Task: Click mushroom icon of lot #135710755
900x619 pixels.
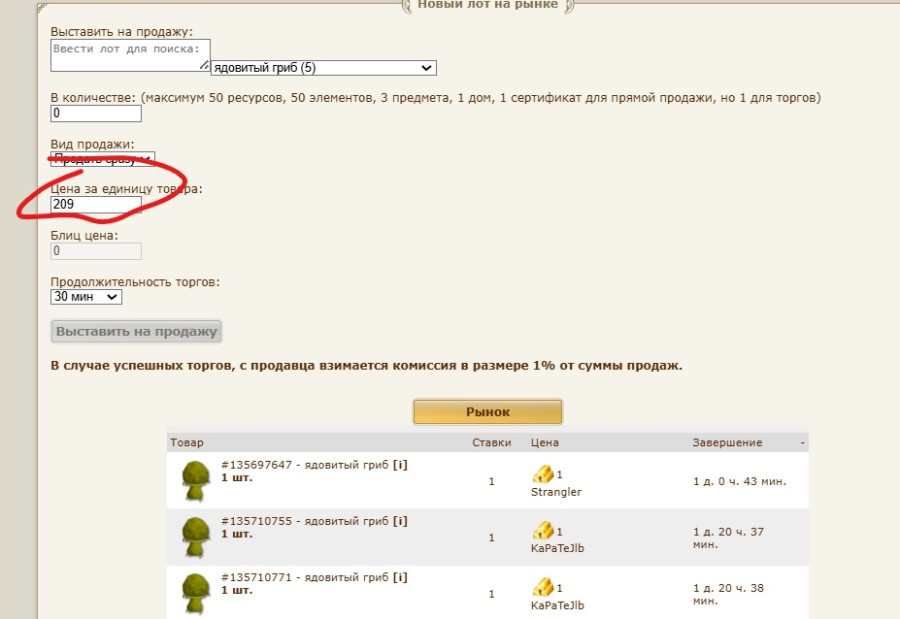Action: click(x=194, y=537)
